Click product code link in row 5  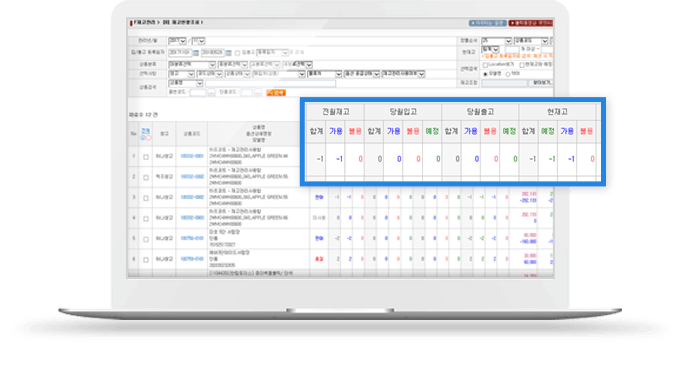tap(192, 239)
